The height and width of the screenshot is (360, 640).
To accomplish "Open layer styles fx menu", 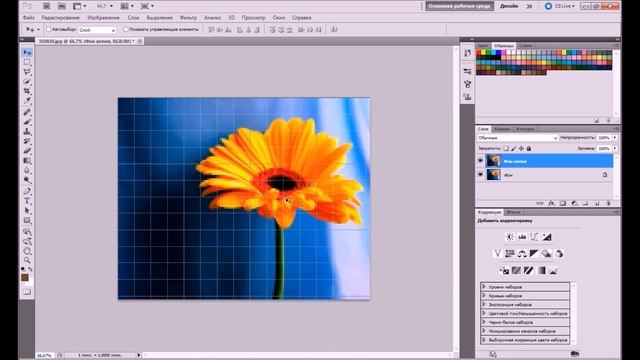I will point(551,203).
